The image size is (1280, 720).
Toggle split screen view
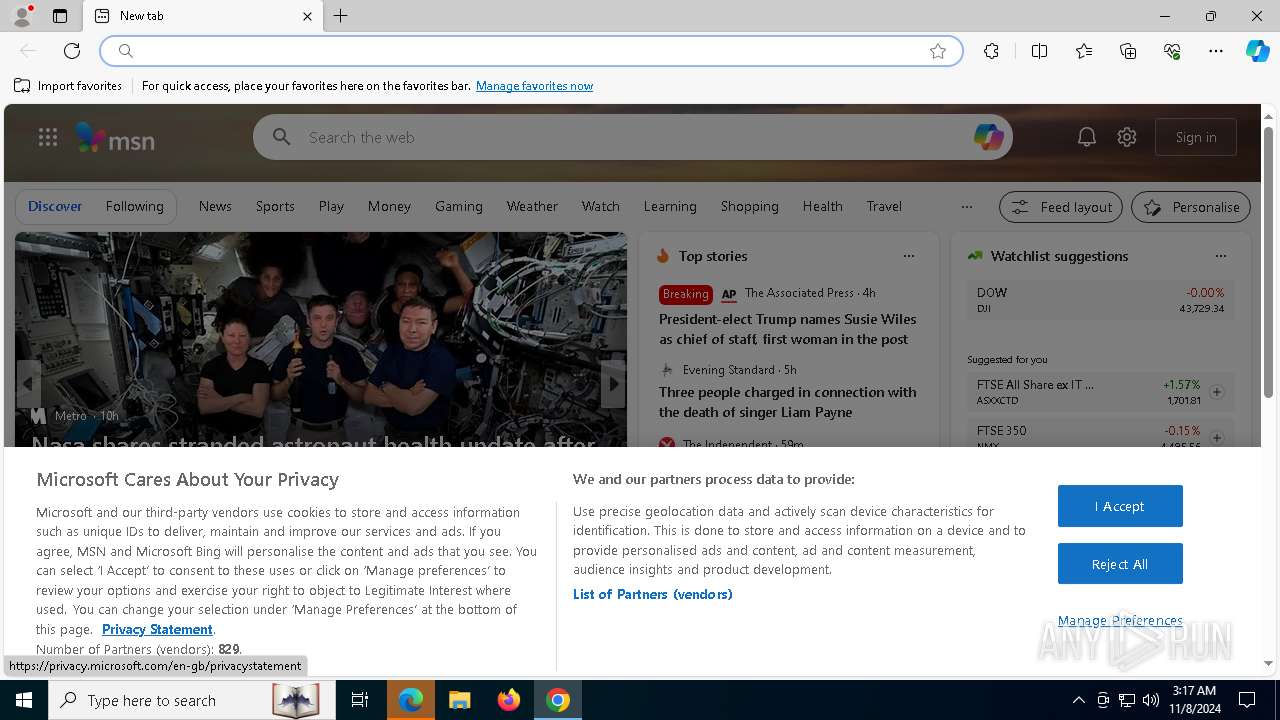[1039, 51]
